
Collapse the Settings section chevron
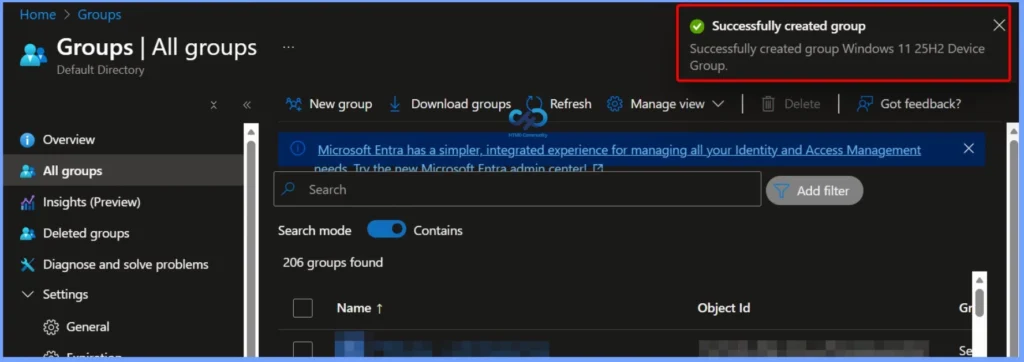point(27,295)
